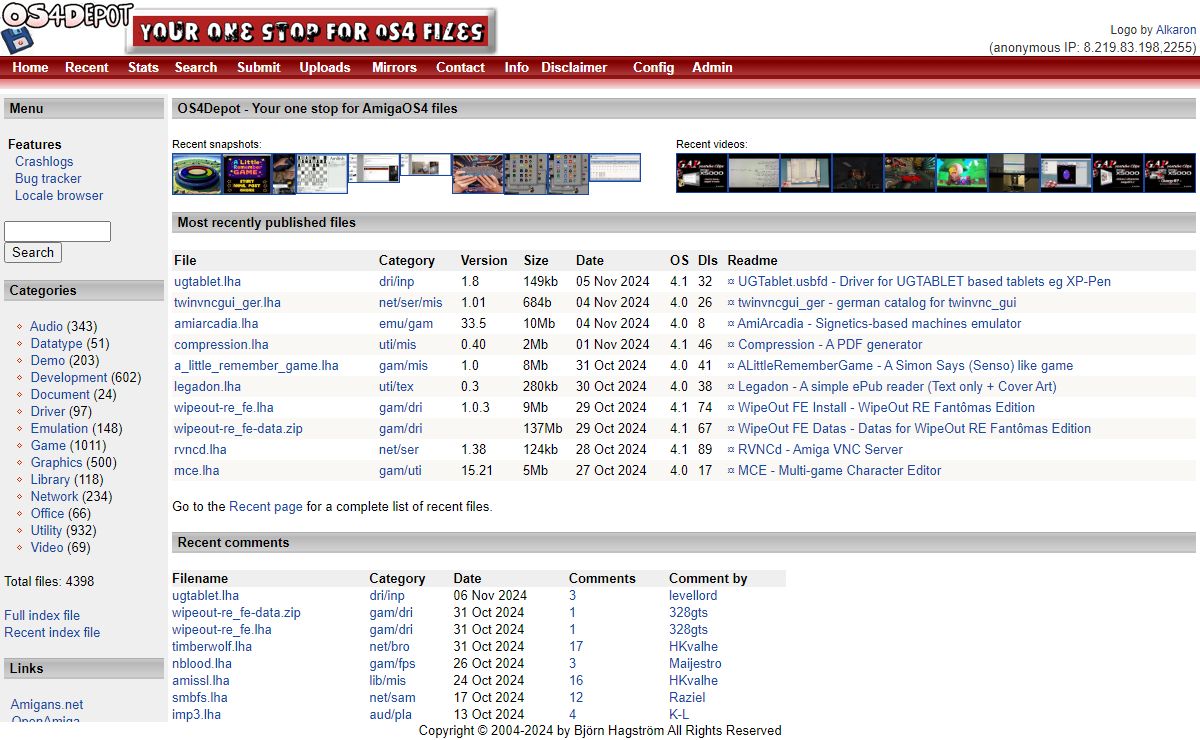Open the 17 comments link for timberwolf.lha

click(x=576, y=646)
